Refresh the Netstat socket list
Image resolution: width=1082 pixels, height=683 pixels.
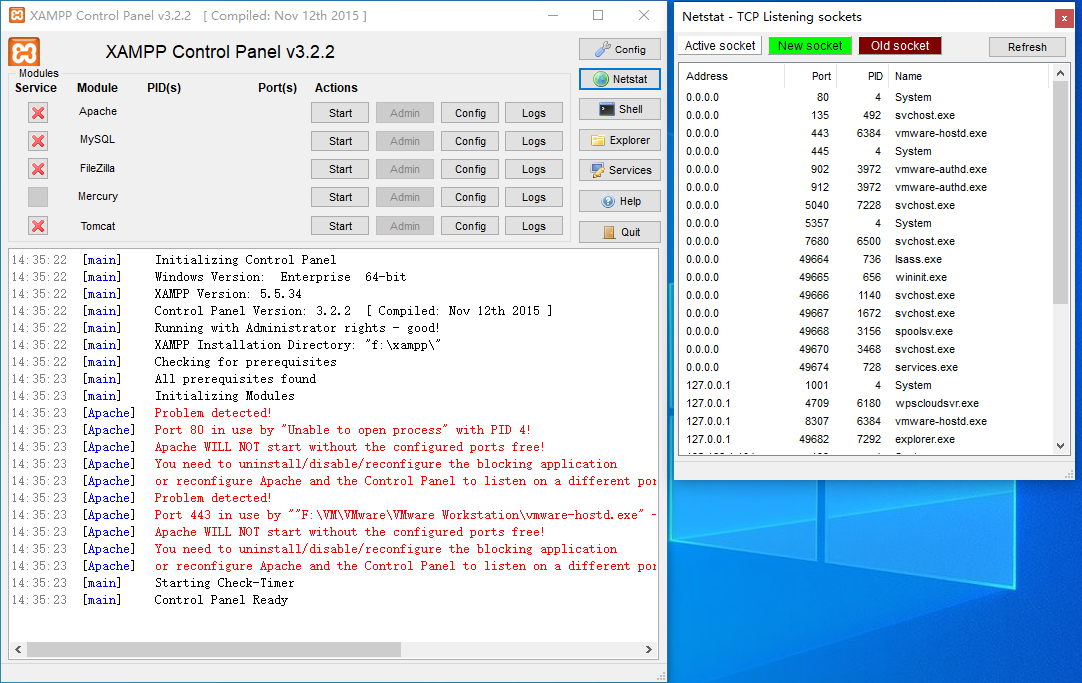pyautogui.click(x=1027, y=47)
